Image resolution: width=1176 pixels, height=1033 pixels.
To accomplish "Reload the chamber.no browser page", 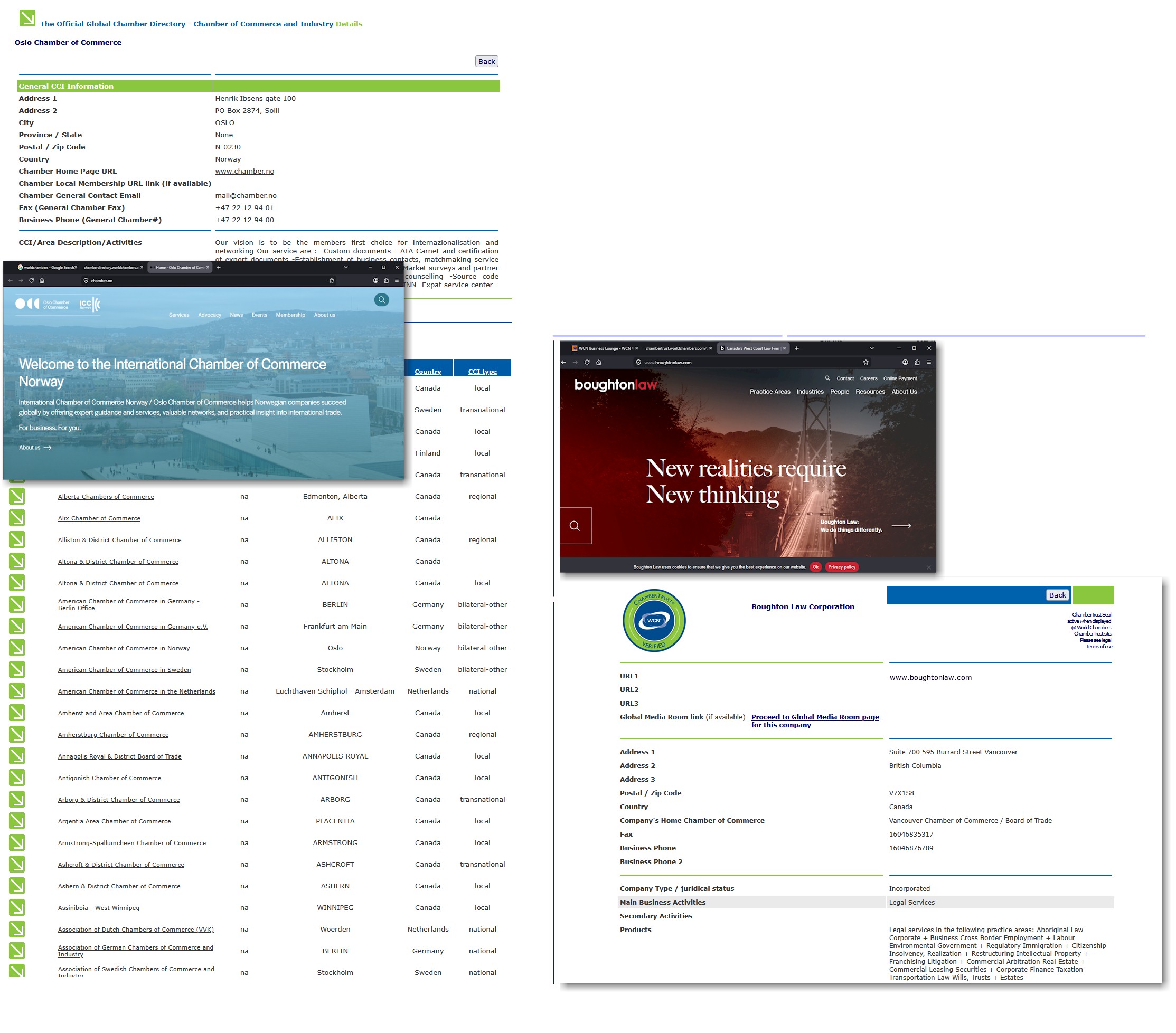I will point(31,281).
